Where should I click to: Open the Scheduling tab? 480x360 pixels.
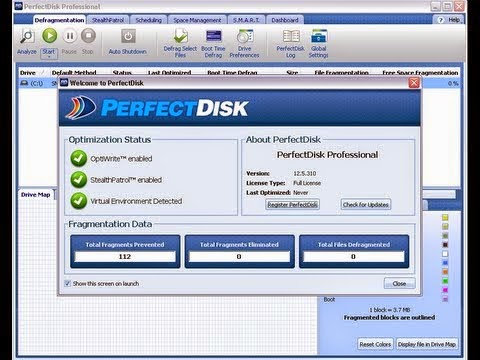click(x=149, y=20)
